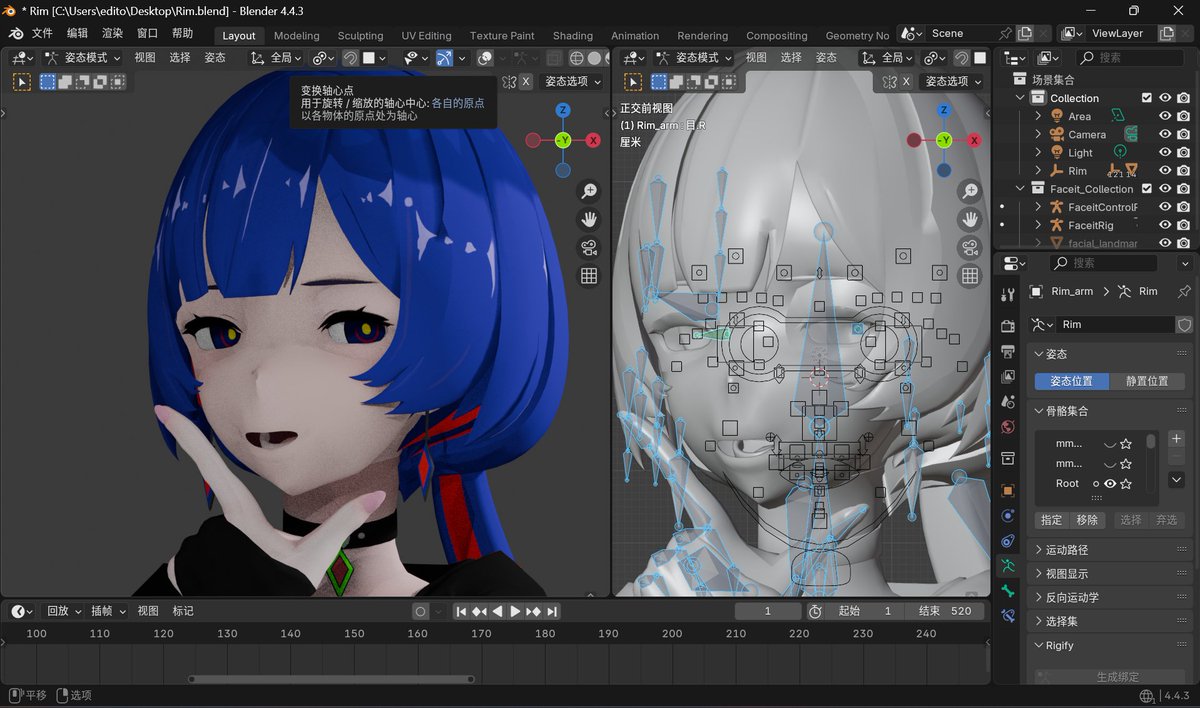
Task: Click the timeline horizontal scrollbar
Action: point(330,680)
